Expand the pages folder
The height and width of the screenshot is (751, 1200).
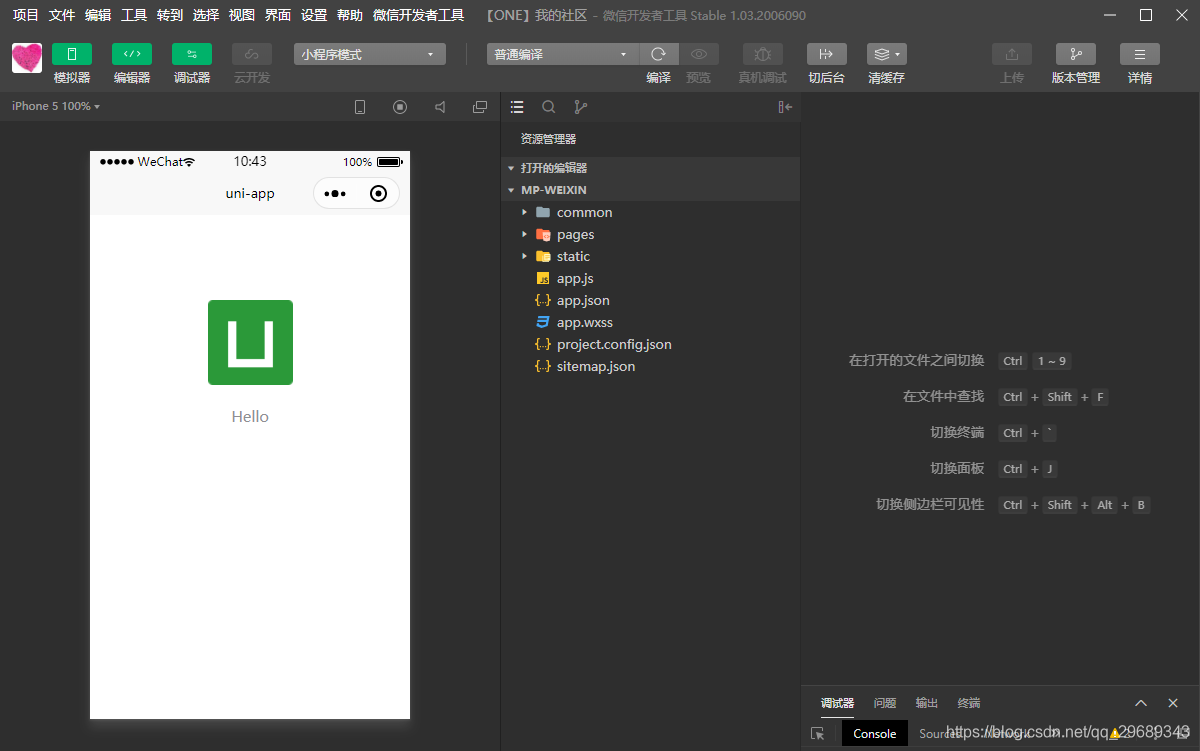tap(650, 234)
